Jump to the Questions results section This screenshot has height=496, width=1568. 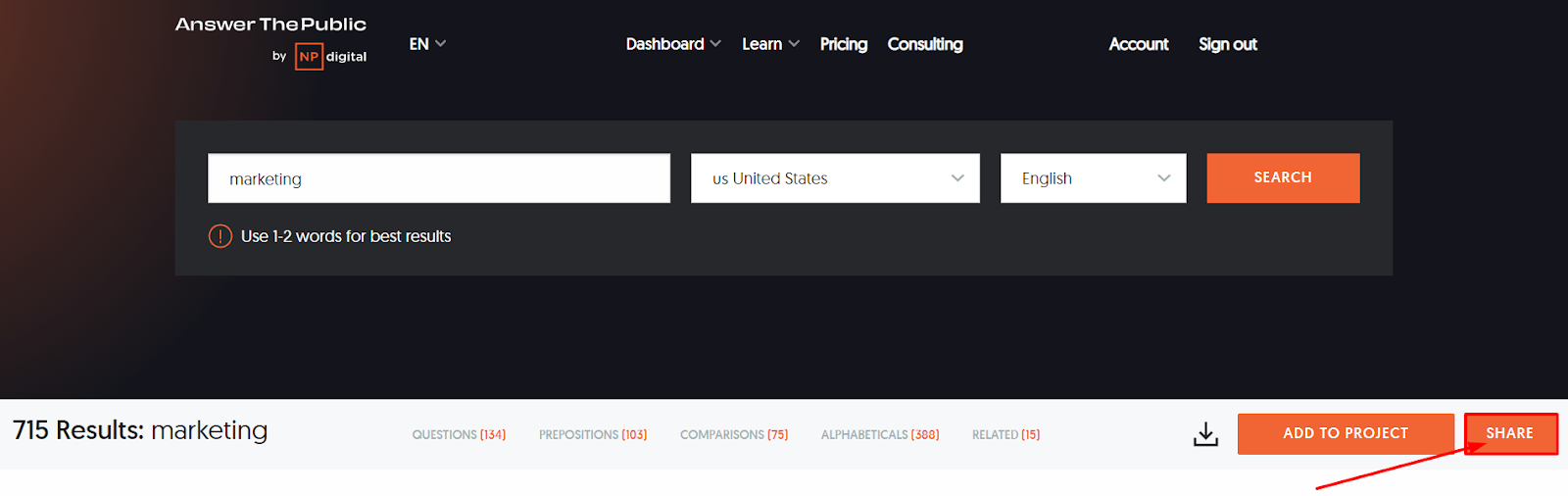[x=459, y=434]
